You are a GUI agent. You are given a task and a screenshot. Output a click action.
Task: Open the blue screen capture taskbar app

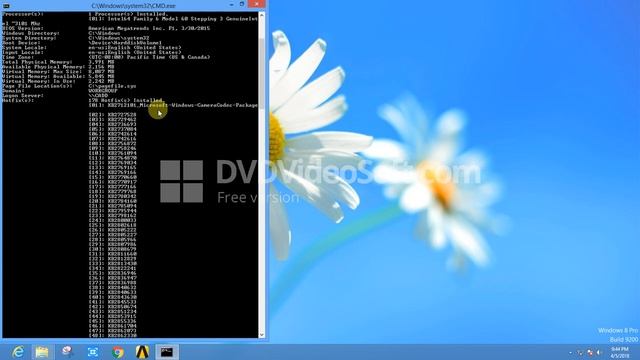93,352
